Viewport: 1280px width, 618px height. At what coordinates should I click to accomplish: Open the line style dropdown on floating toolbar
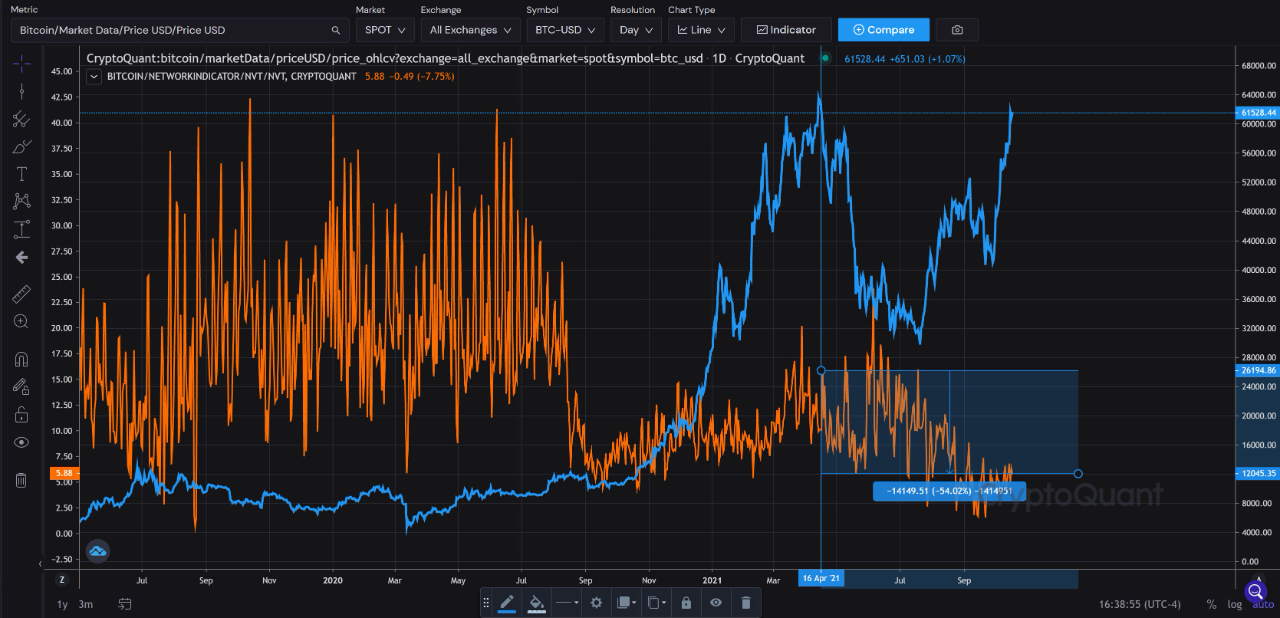coord(566,602)
